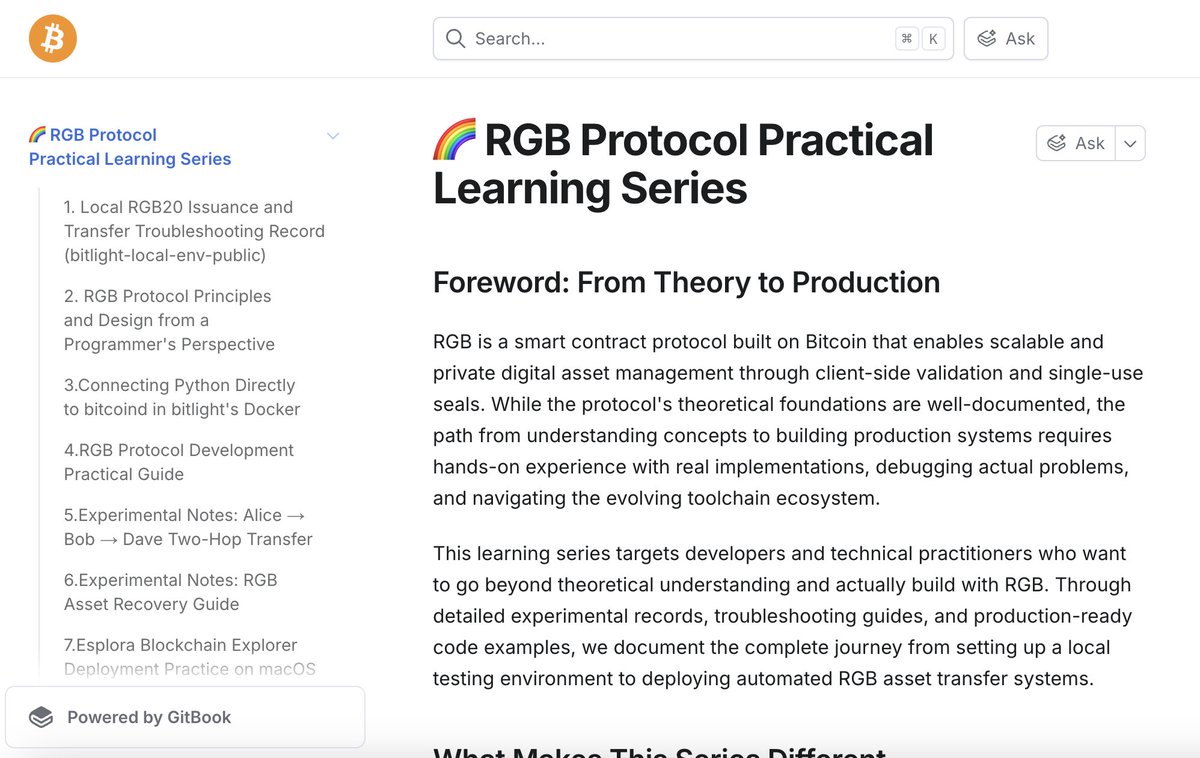Click the paragraph starting 'RGB is a smart contract'
Image resolution: width=1200 pixels, height=758 pixels.
(788, 420)
